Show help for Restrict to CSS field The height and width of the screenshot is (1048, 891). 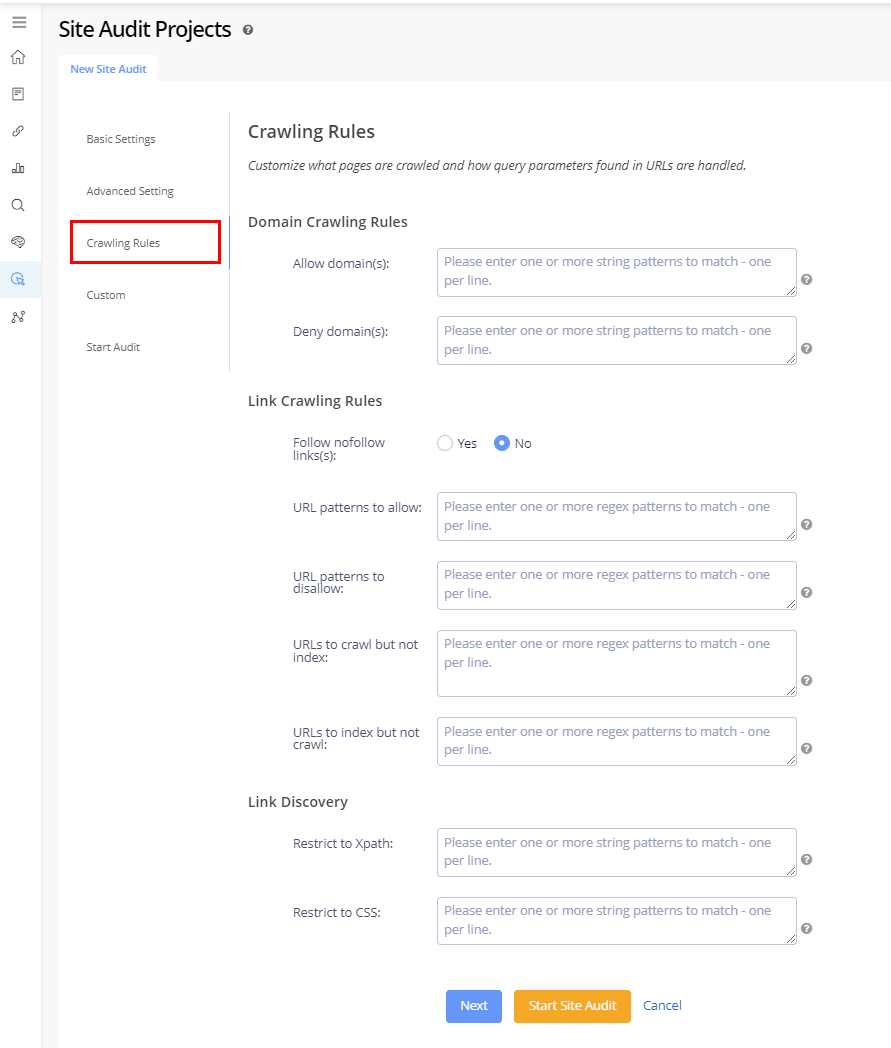pos(806,928)
